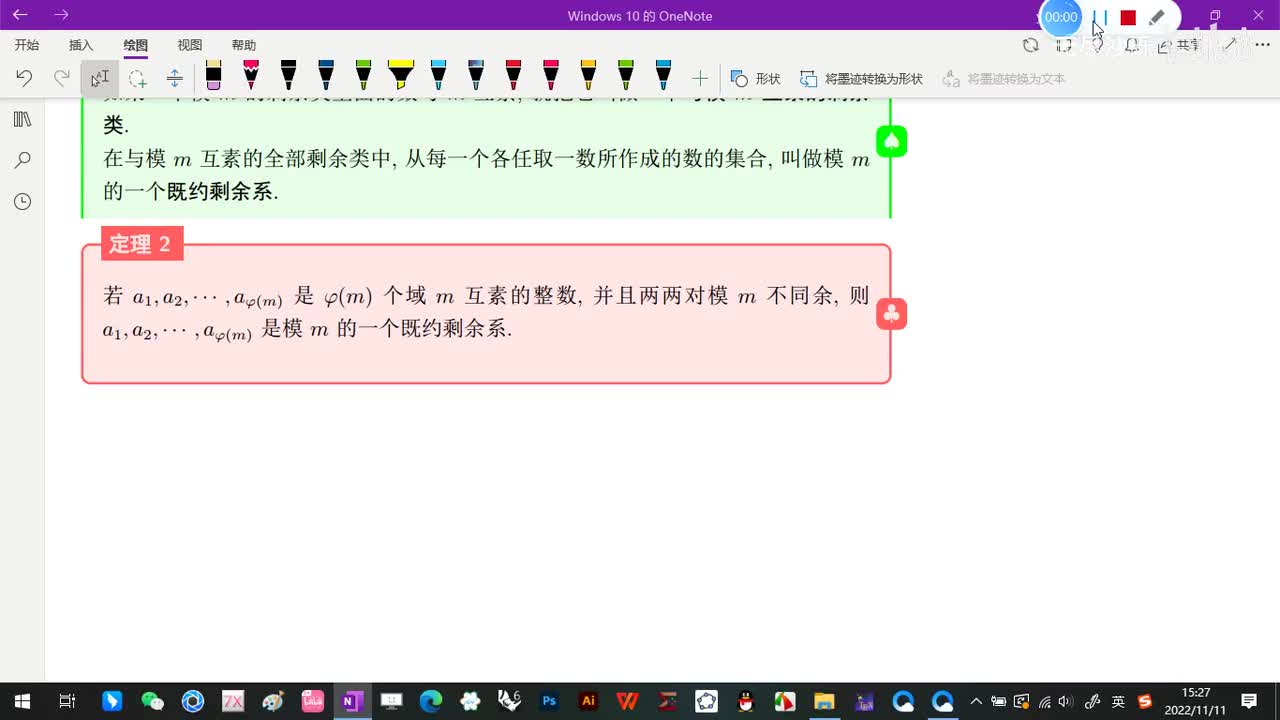Image resolution: width=1280 pixels, height=720 pixels.
Task: Open WPS Office from taskbar
Action: pos(628,701)
